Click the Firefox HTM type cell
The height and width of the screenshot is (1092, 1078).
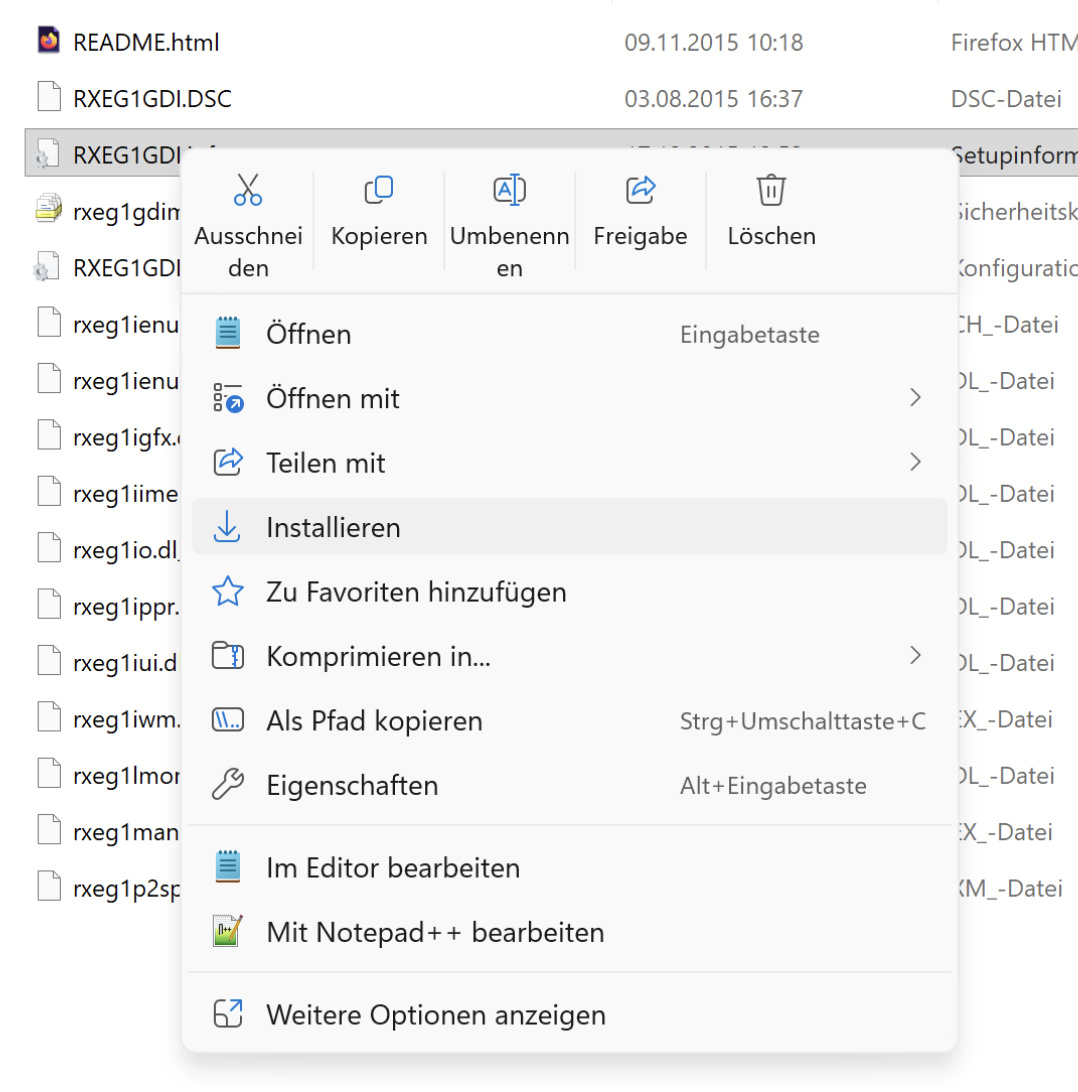(x=1014, y=42)
